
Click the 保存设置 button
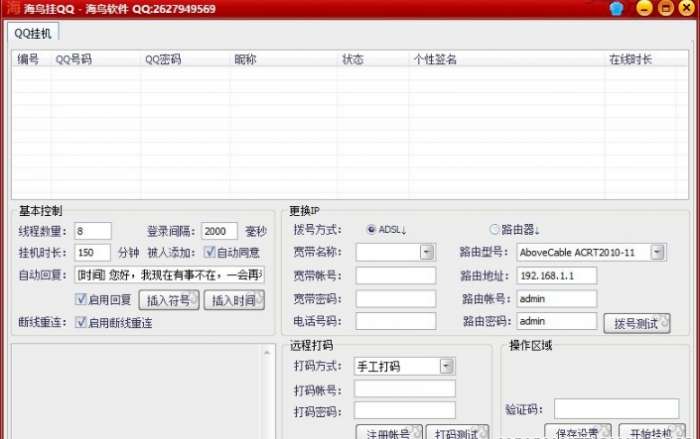click(x=578, y=432)
